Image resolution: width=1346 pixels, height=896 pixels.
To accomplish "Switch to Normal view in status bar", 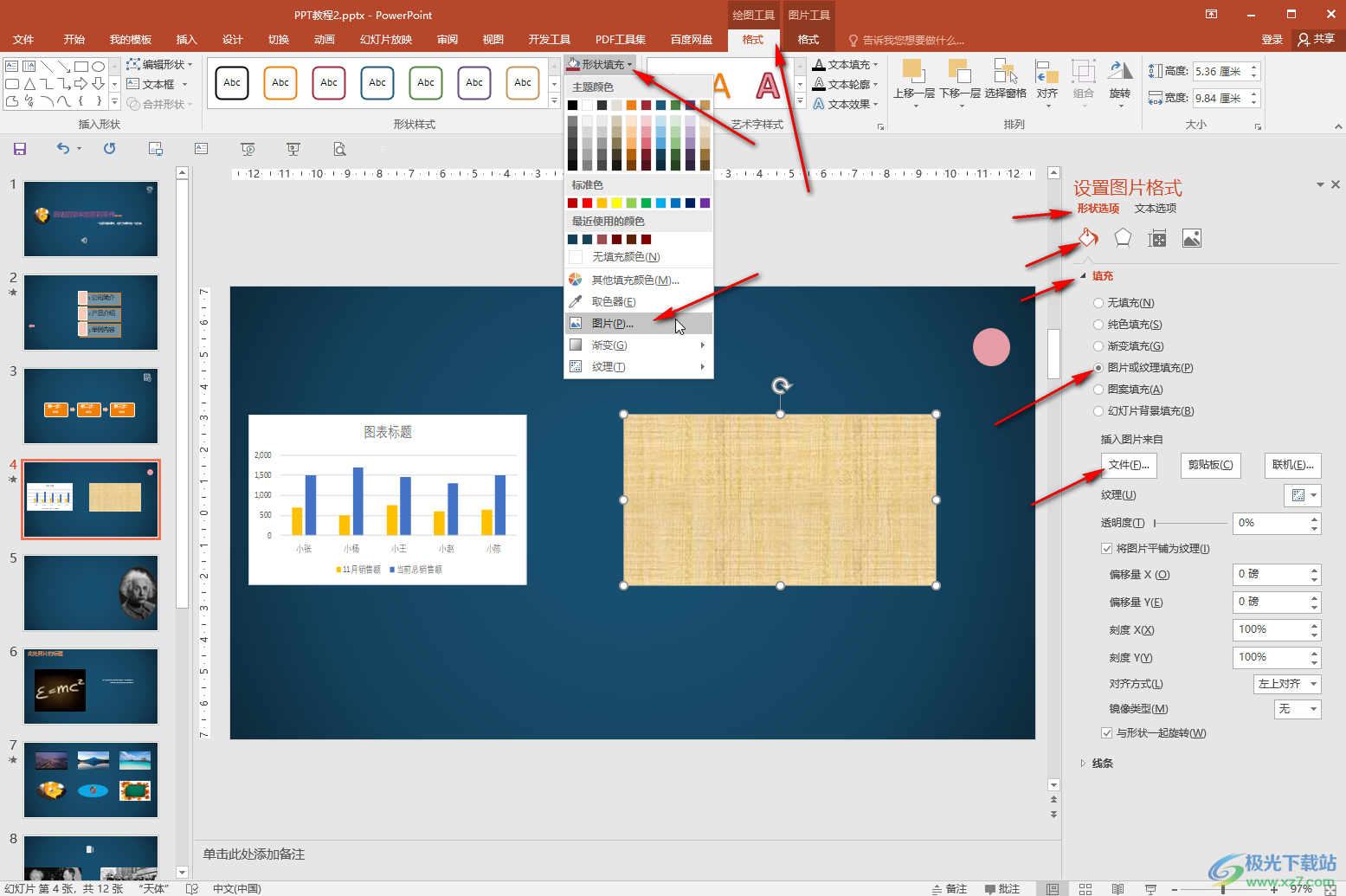I will click(x=1053, y=889).
